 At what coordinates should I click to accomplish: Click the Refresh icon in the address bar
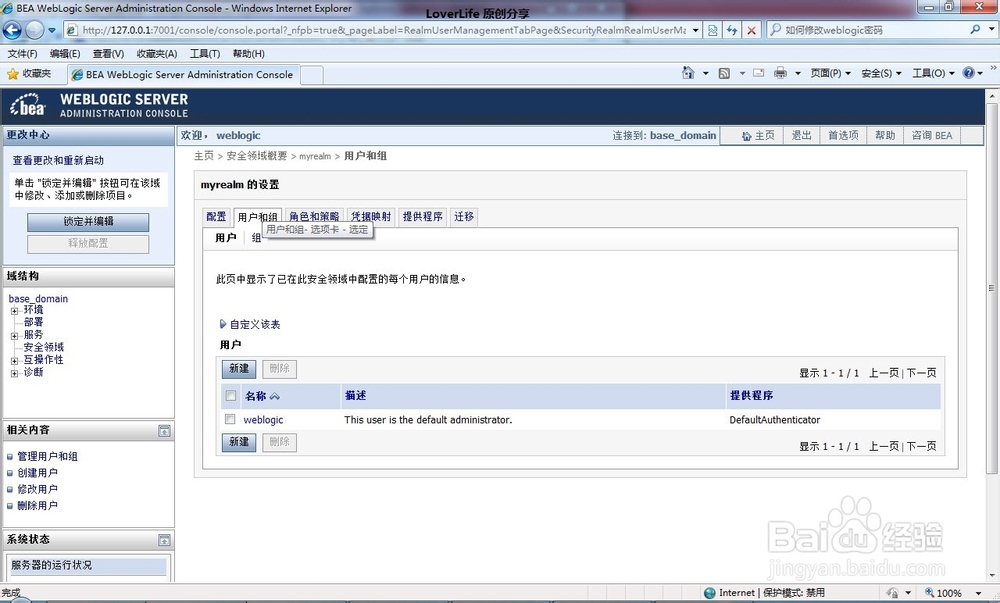coord(733,31)
